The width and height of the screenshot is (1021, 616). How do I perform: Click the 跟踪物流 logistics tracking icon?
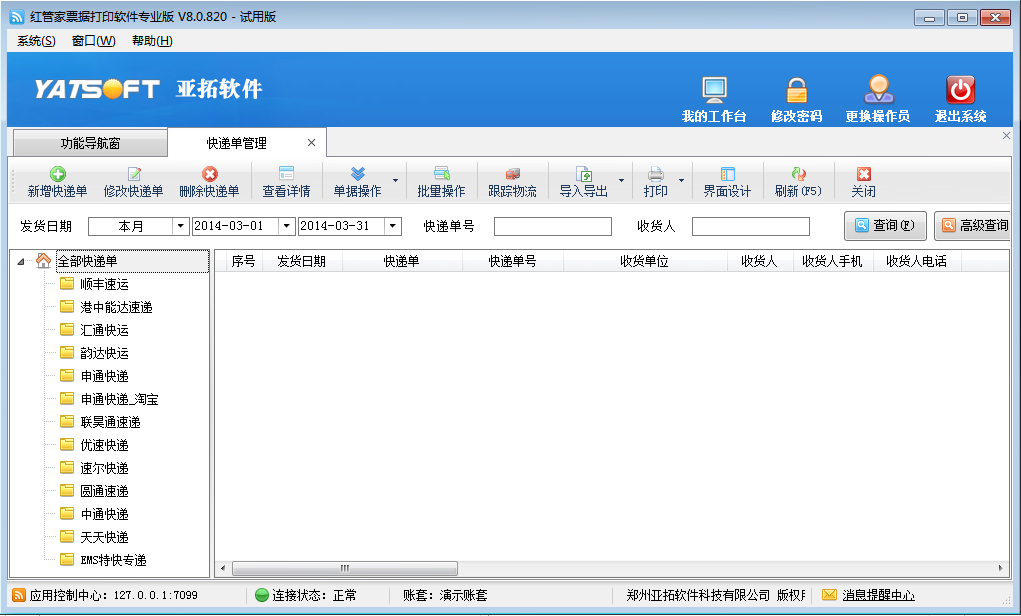pos(512,180)
